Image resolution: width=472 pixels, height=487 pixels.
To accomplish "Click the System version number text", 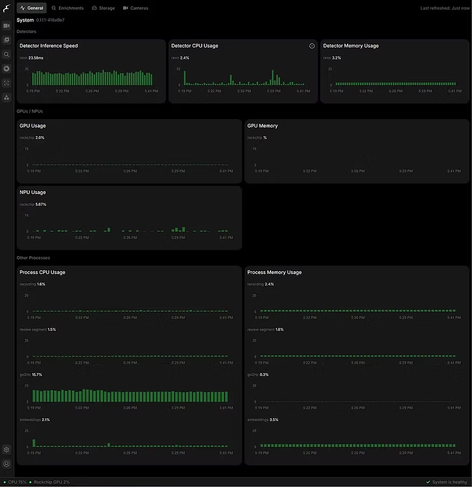I will tap(50, 20).
